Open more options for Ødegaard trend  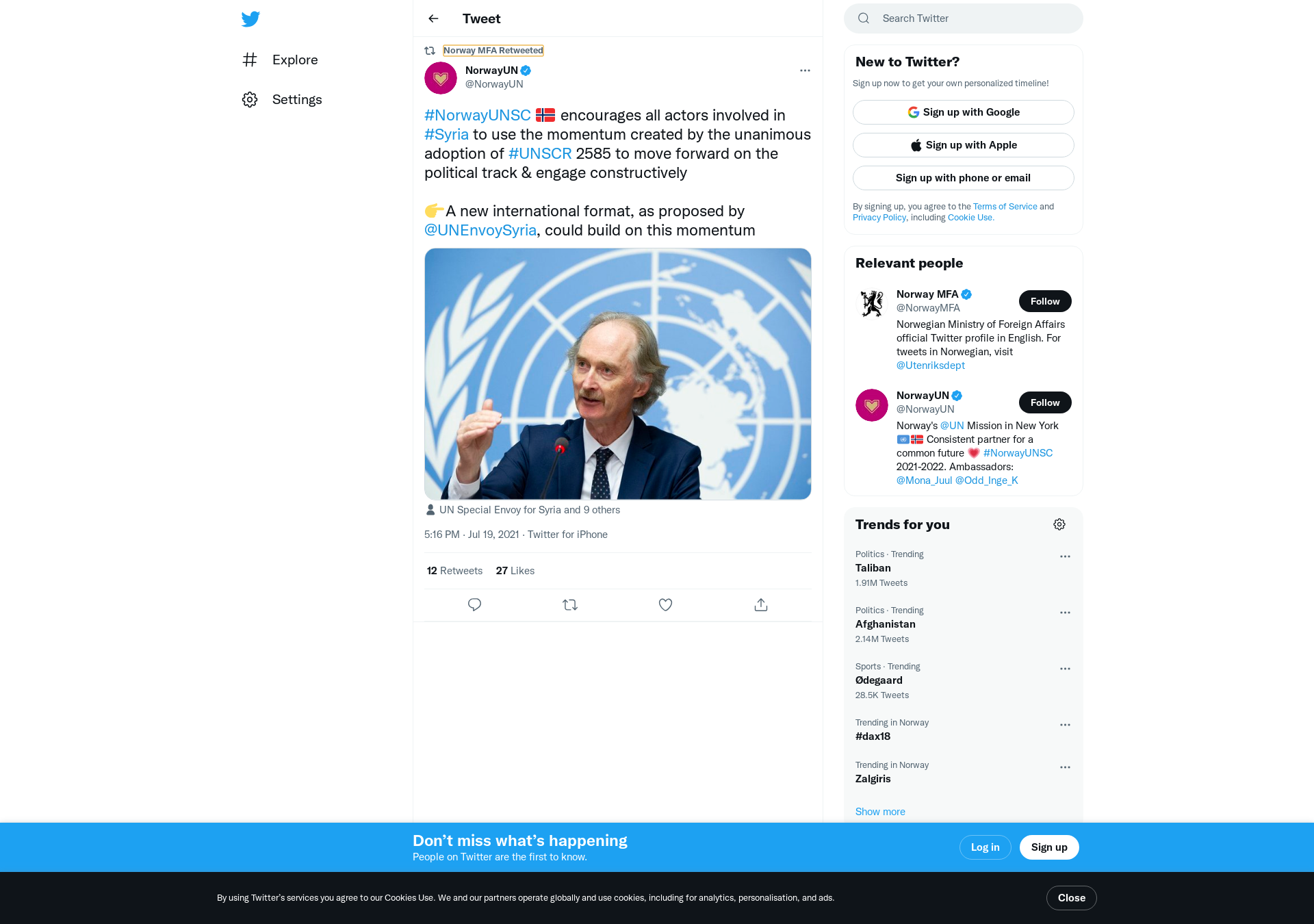1065,669
